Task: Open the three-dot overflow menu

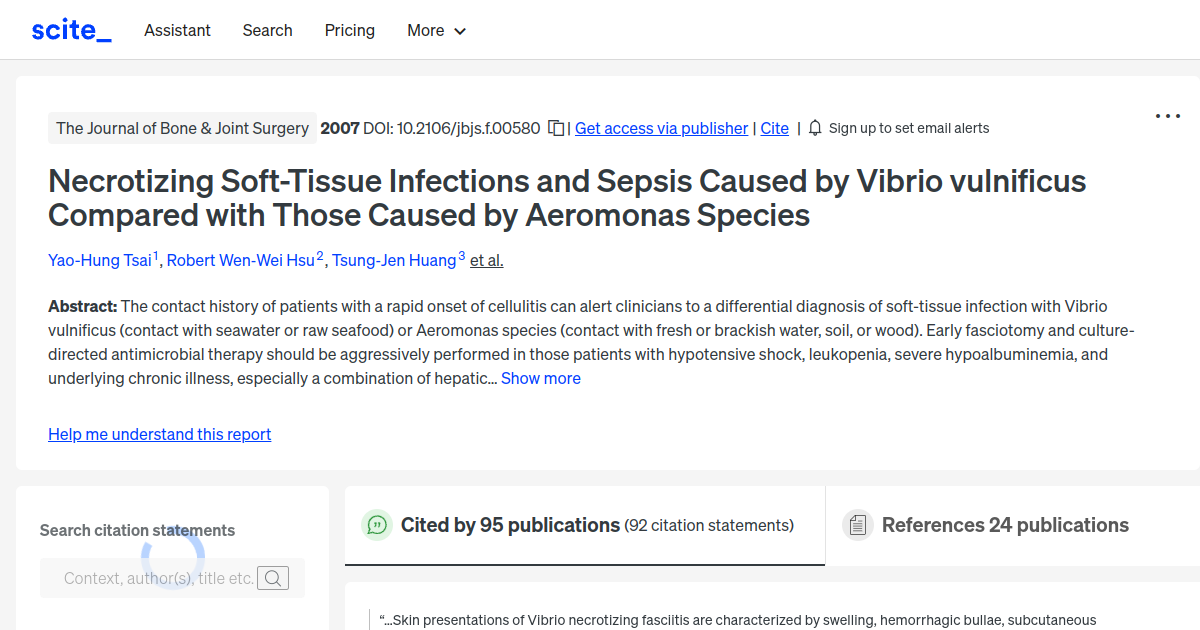Action: pyautogui.click(x=1167, y=116)
